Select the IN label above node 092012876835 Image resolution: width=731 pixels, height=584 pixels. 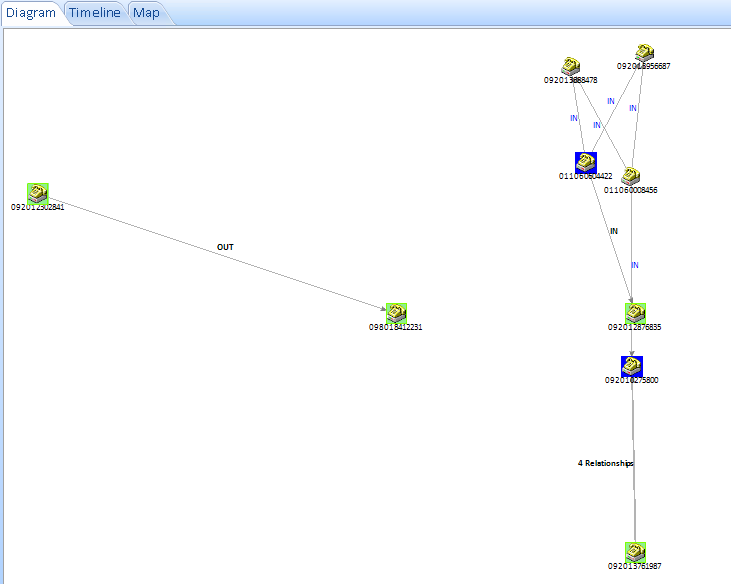pos(635,265)
